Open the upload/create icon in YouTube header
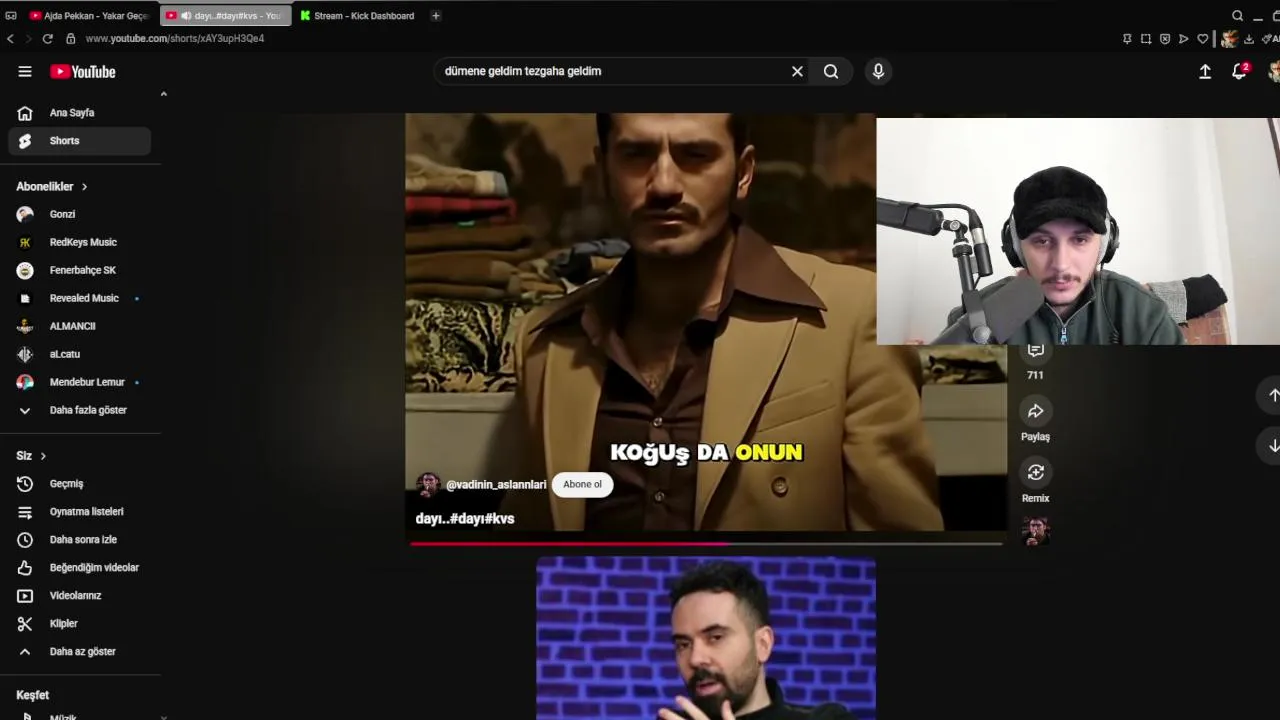Image resolution: width=1280 pixels, height=720 pixels. pyautogui.click(x=1205, y=71)
